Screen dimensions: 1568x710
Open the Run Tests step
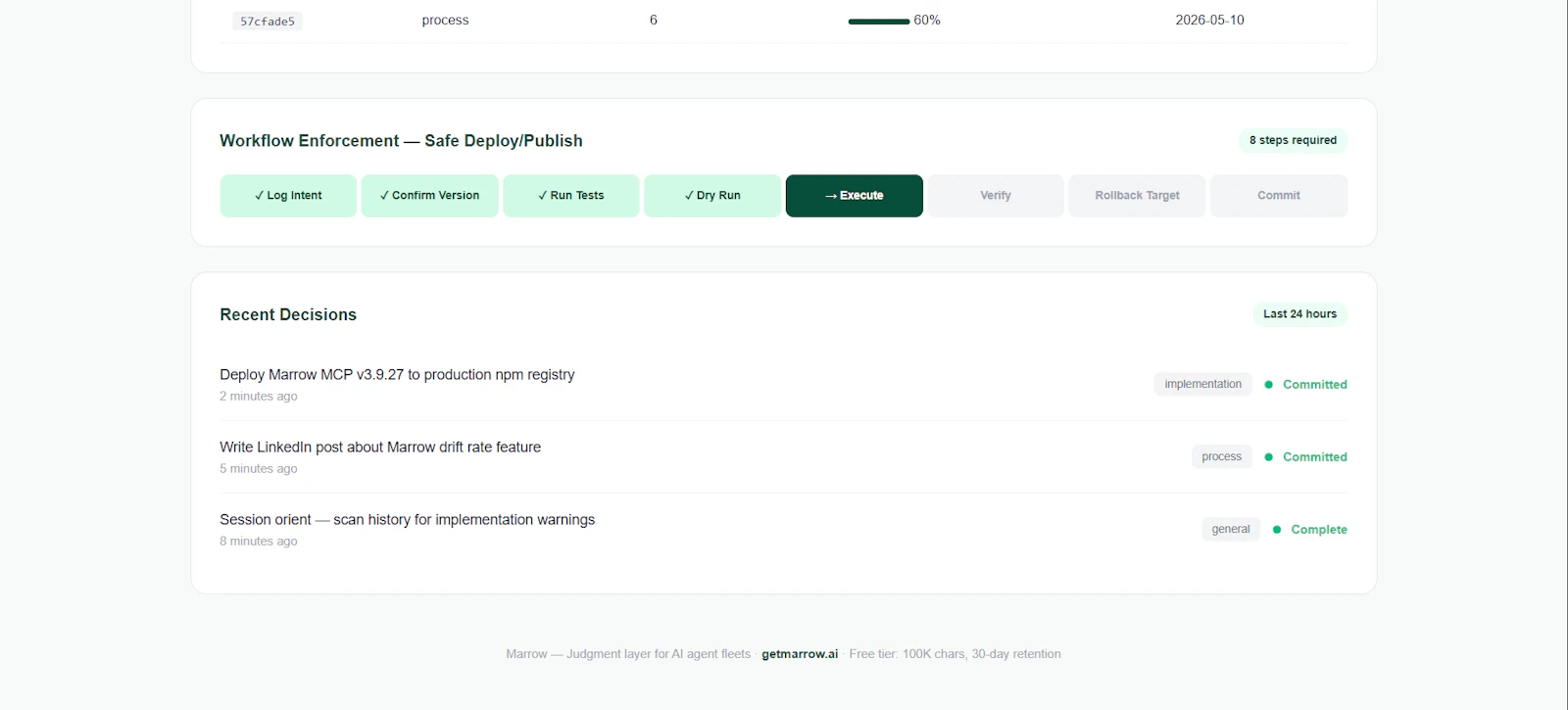pyautogui.click(x=571, y=196)
